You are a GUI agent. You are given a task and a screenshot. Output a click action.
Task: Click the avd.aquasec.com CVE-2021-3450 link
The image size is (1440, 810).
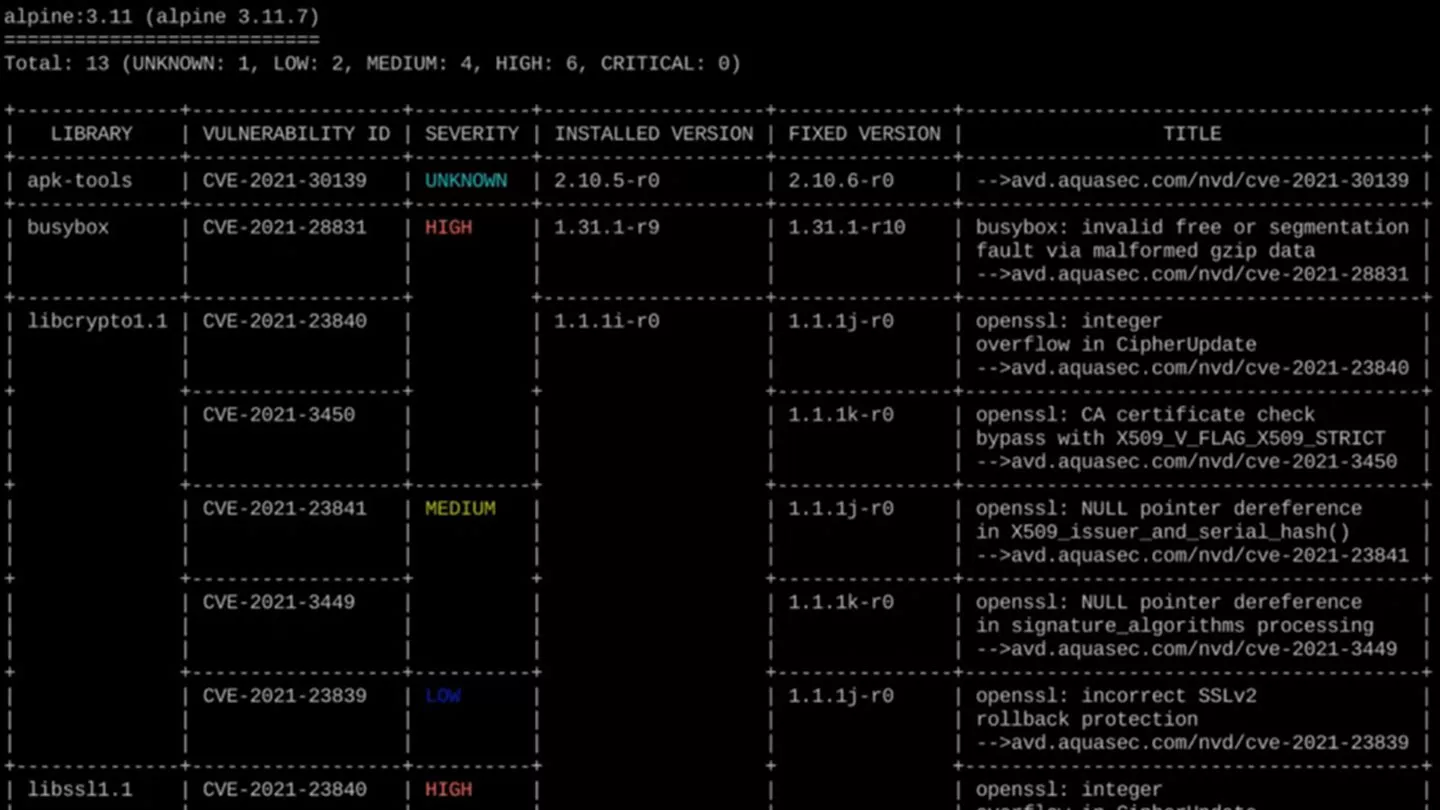point(1186,462)
